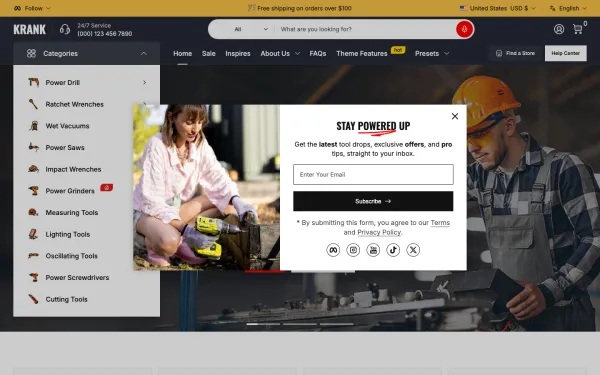The image size is (600, 375).
Task: Select the second hero slide indicator
Action: click(x=300, y=324)
